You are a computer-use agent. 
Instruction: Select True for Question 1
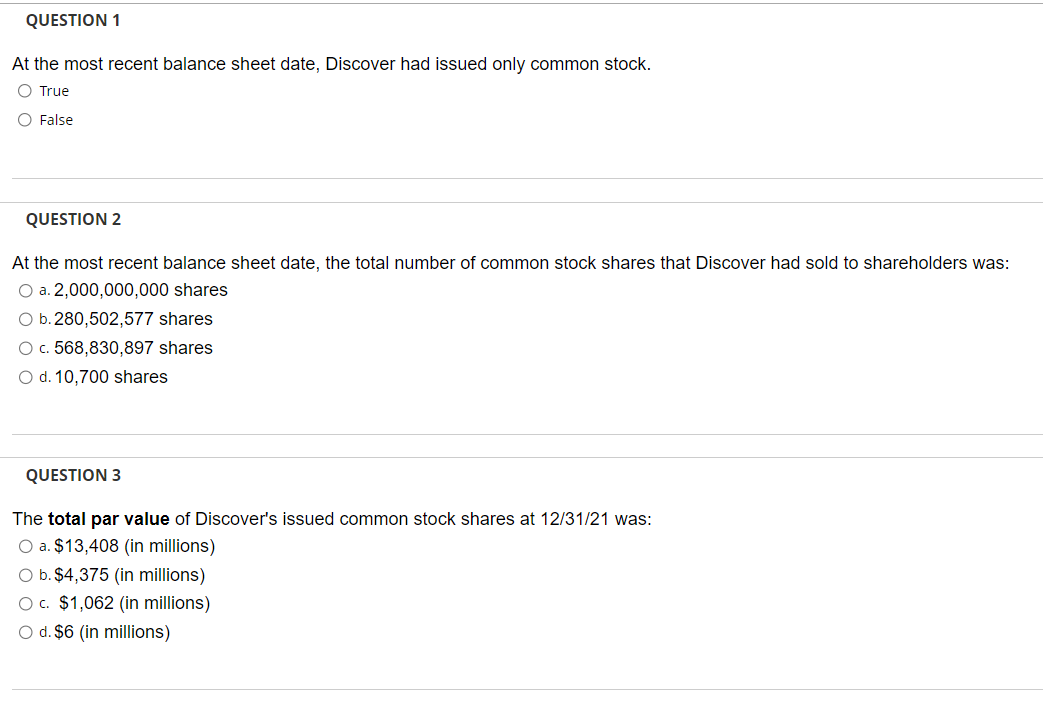point(24,90)
